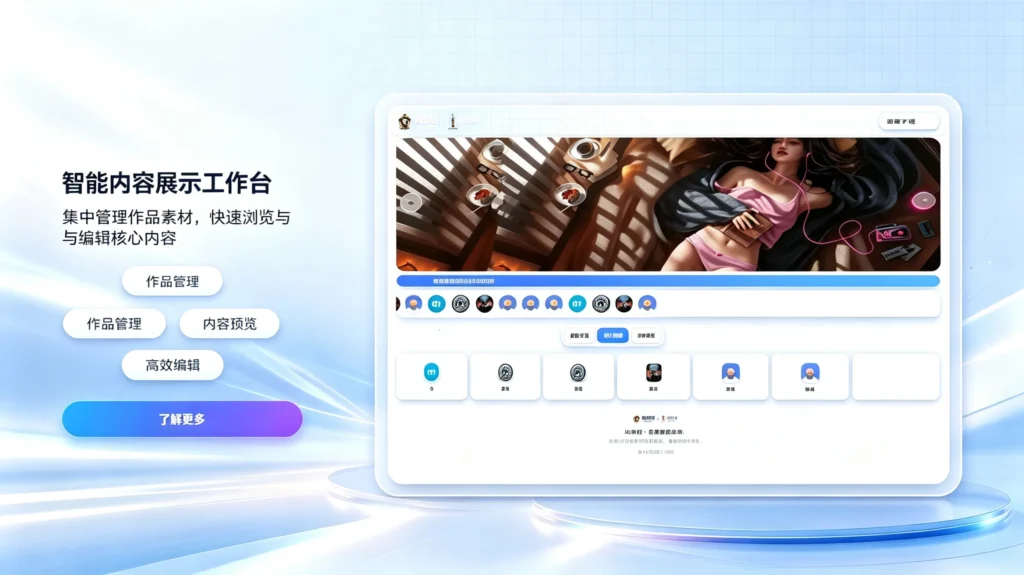Switch to the tab right of the blue tab
The width and height of the screenshot is (1024, 575).
(647, 336)
